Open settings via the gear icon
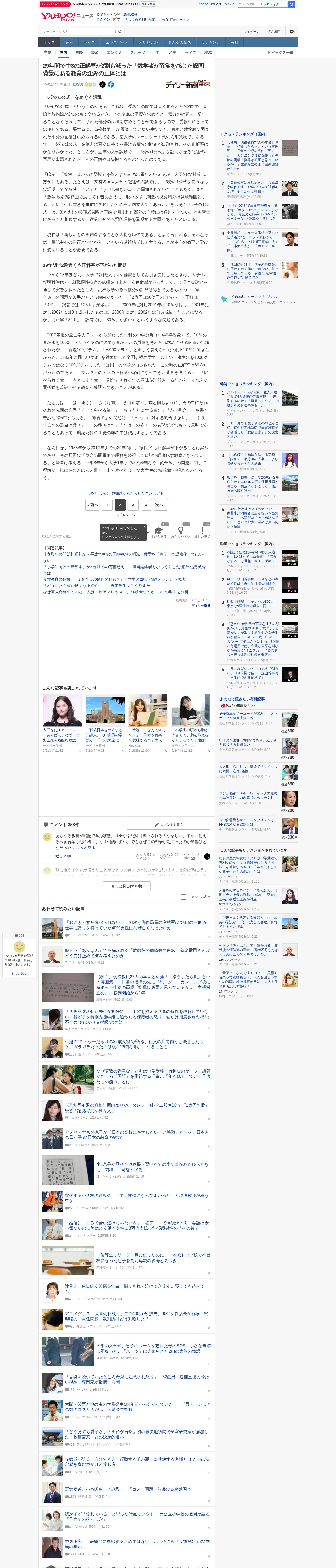Screen dimensions: 336x1568 point(292,32)
